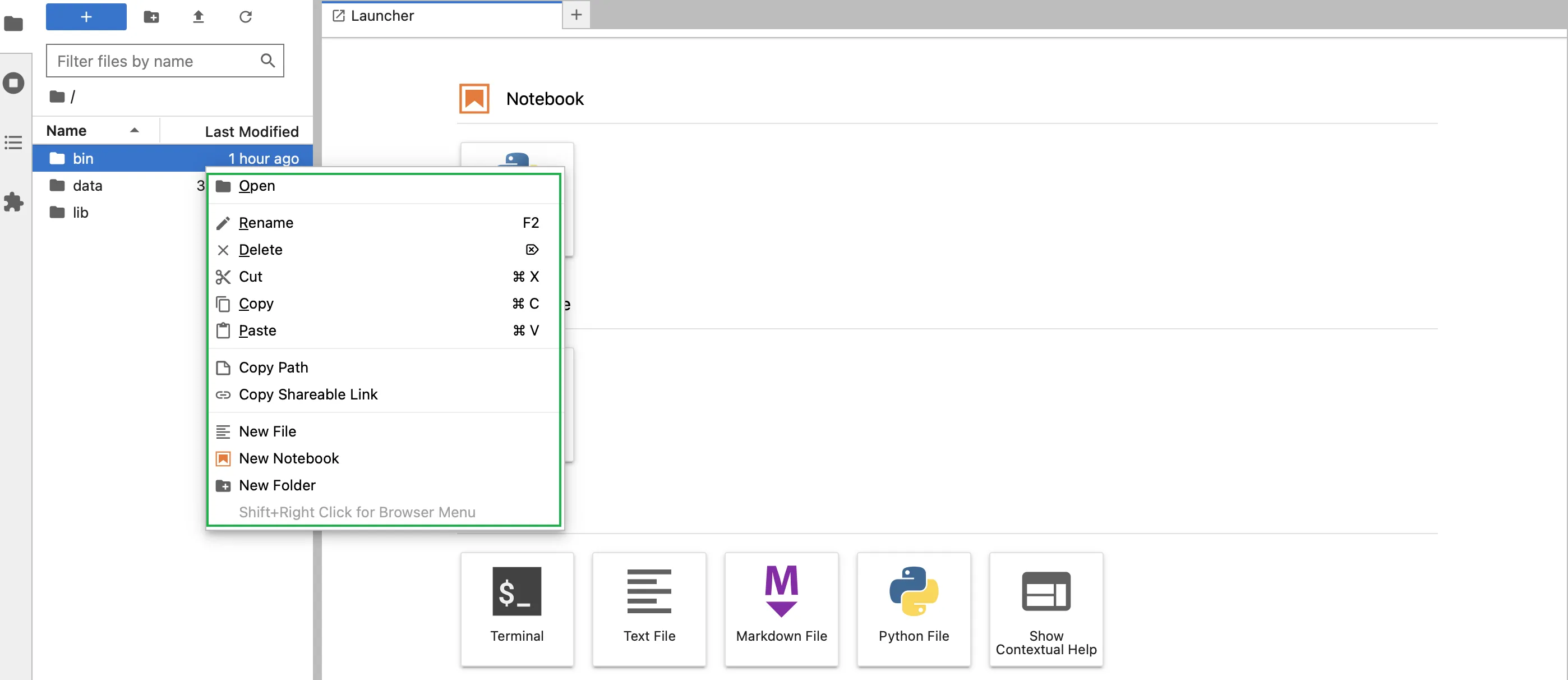1568x680 pixels.
Task: Select New Folder in context menu
Action: [x=384, y=485]
